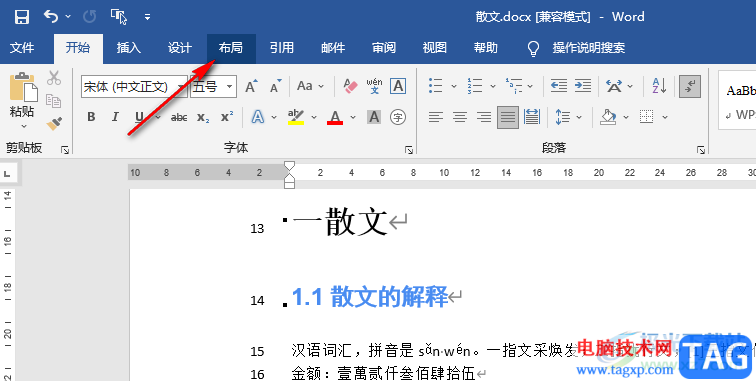The image size is (756, 381).
Task: Align text left
Action: pos(436,117)
